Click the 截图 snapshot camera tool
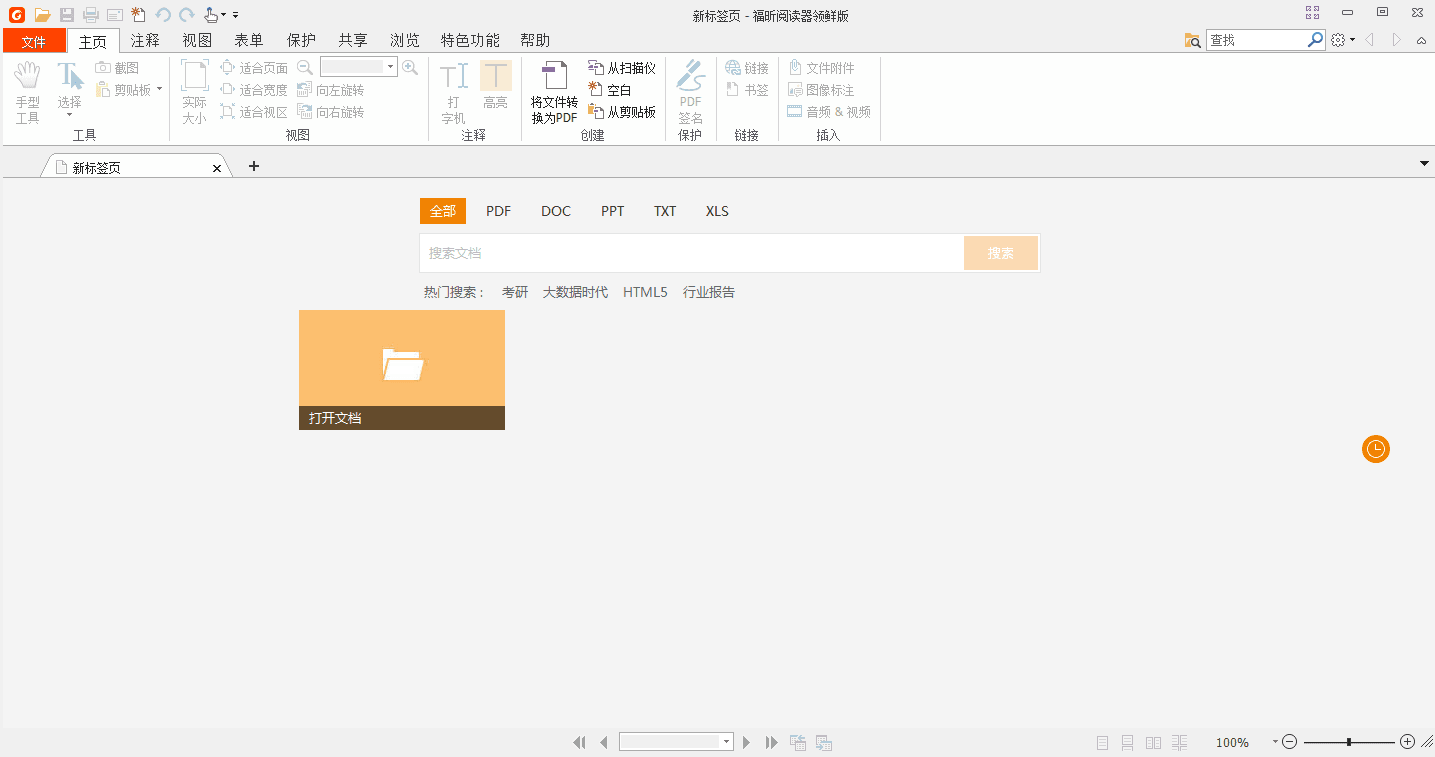Image resolution: width=1435 pixels, height=757 pixels. [x=118, y=68]
